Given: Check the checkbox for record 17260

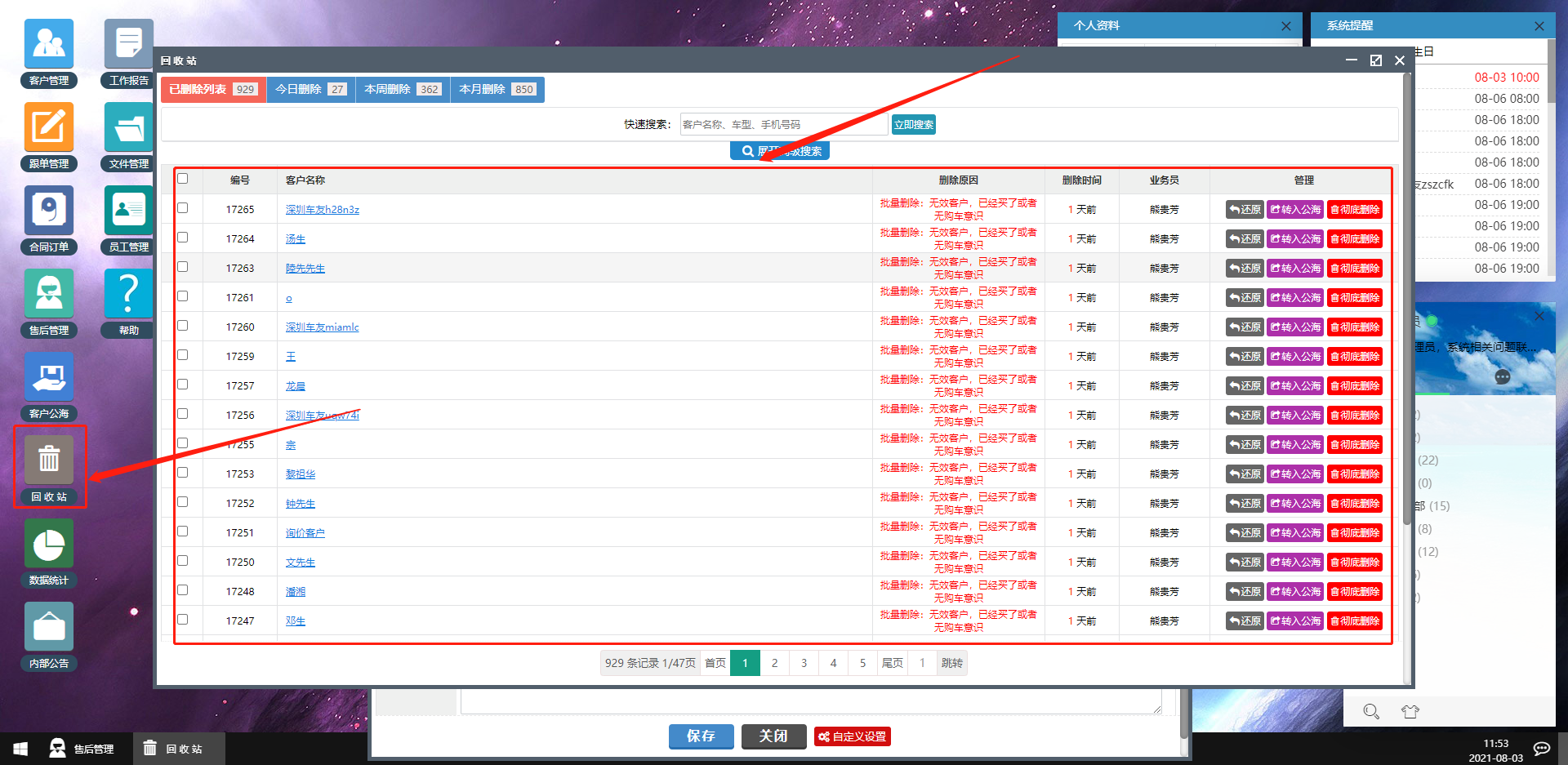Looking at the screenshot, I should click(x=183, y=326).
